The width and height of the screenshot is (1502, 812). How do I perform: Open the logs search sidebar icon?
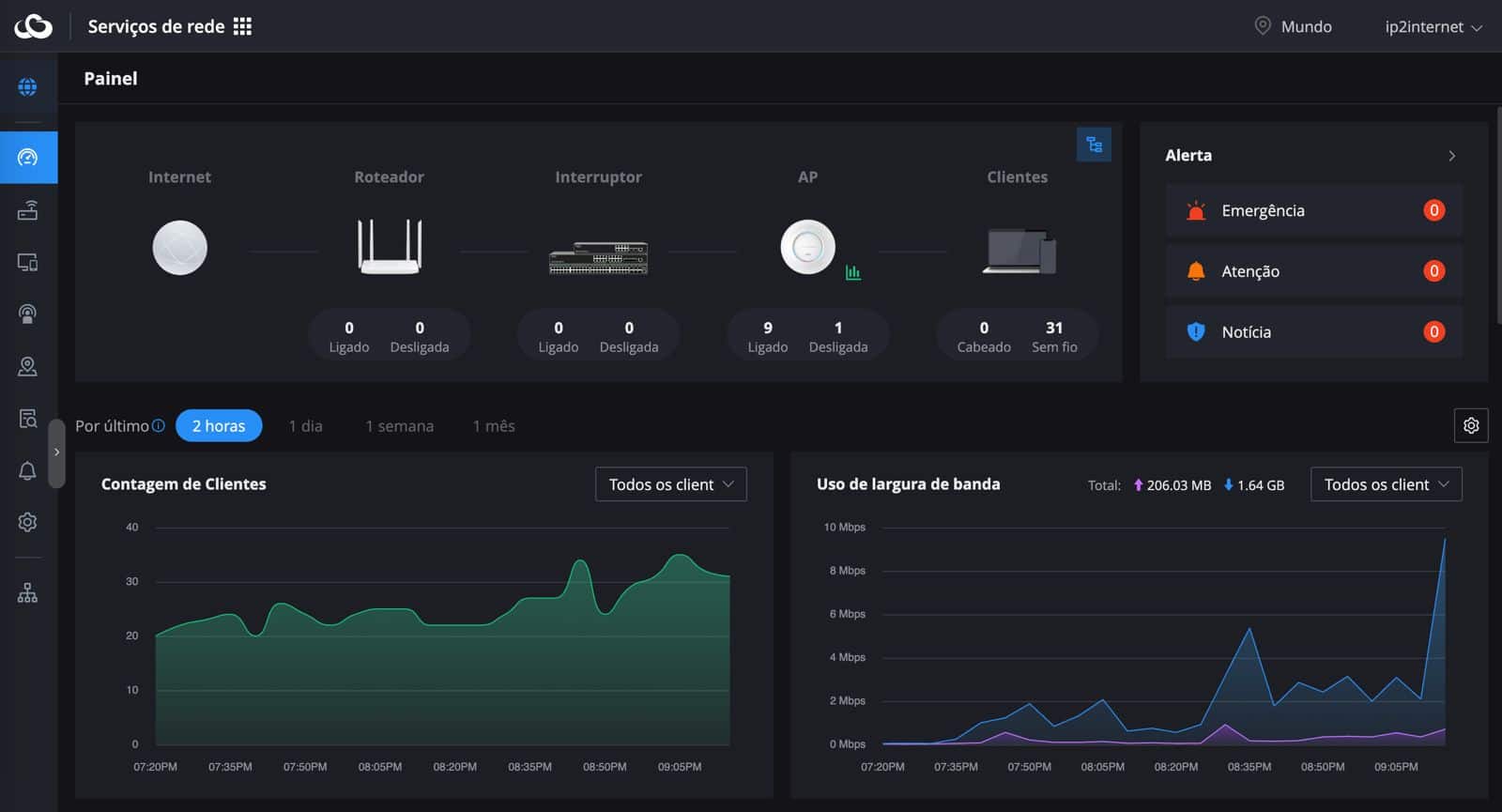click(27, 418)
